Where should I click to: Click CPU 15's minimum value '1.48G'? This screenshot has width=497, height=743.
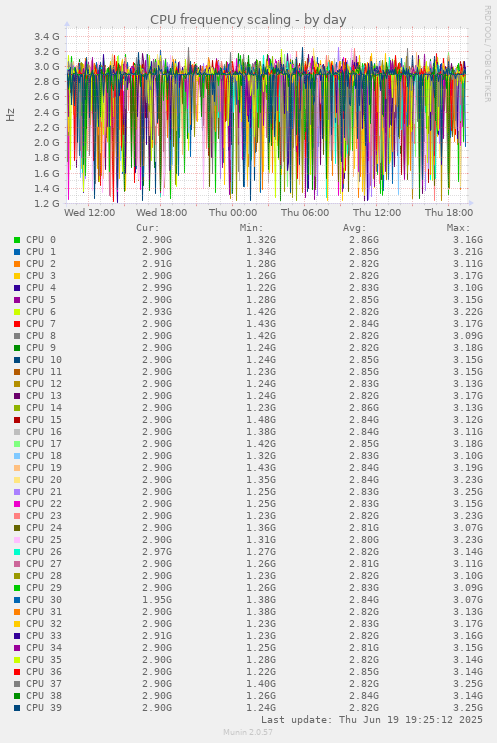(x=261, y=420)
